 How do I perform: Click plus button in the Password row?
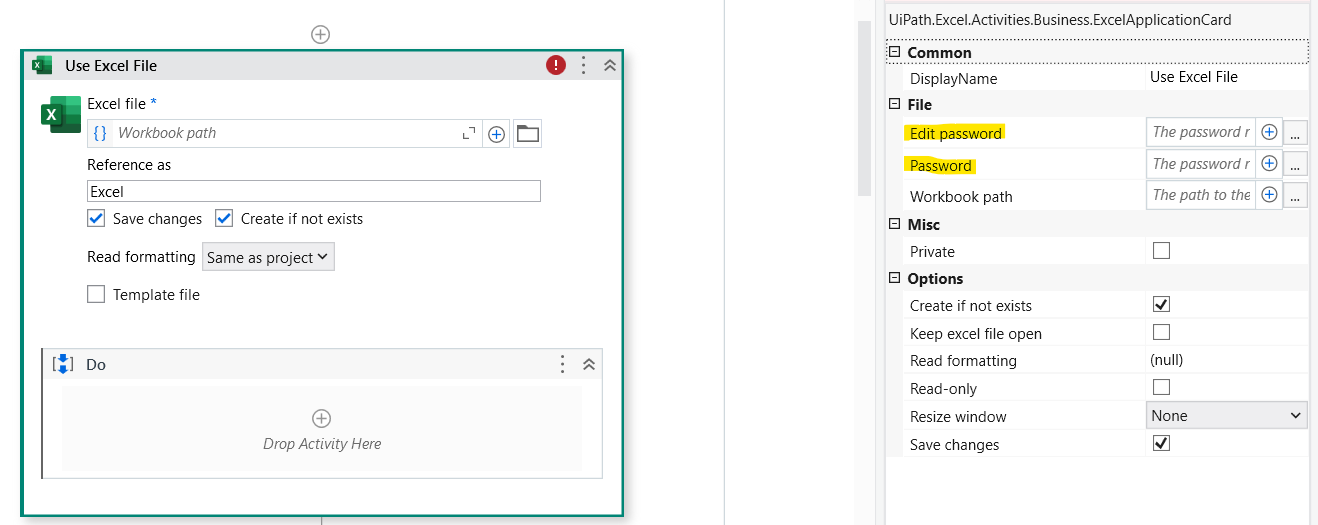(1269, 163)
